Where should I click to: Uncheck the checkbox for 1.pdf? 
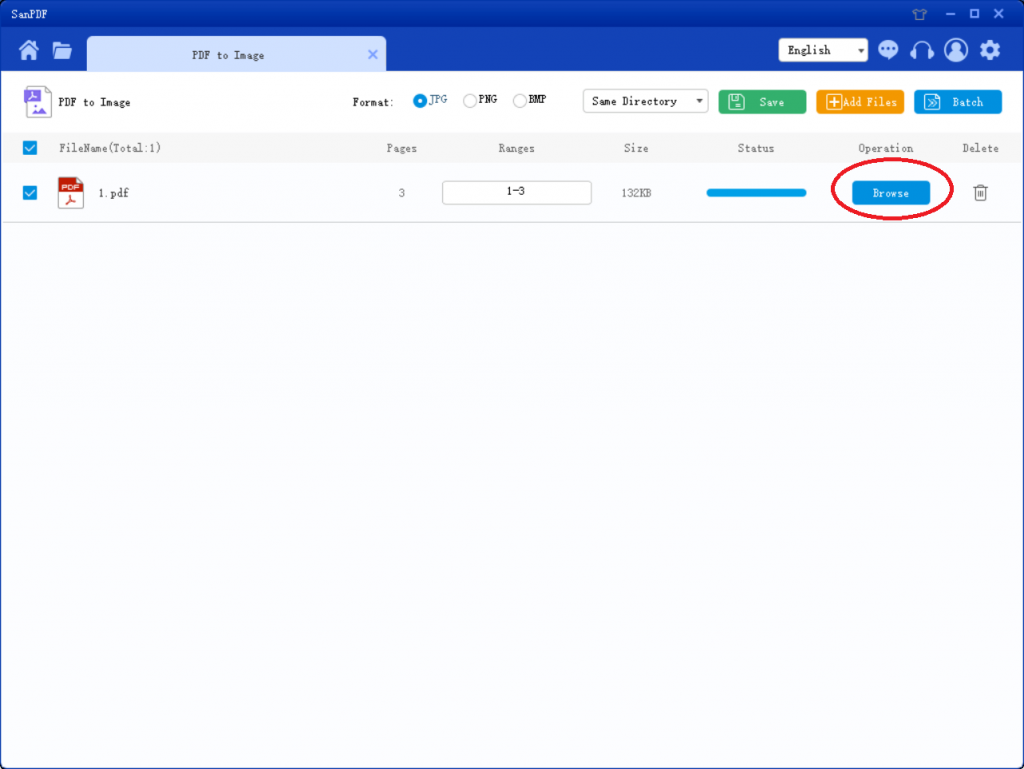(x=30, y=193)
